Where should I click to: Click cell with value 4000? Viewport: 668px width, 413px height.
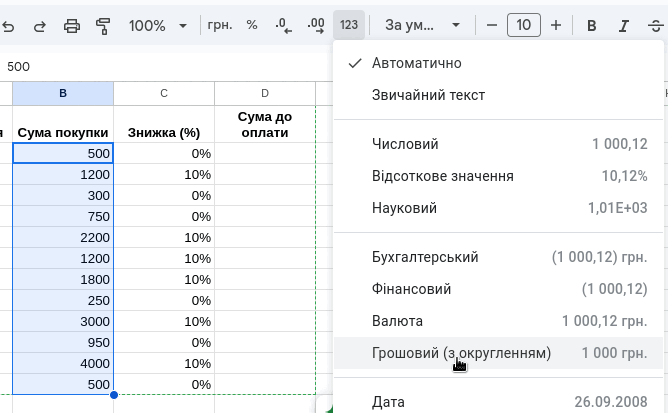(63, 364)
